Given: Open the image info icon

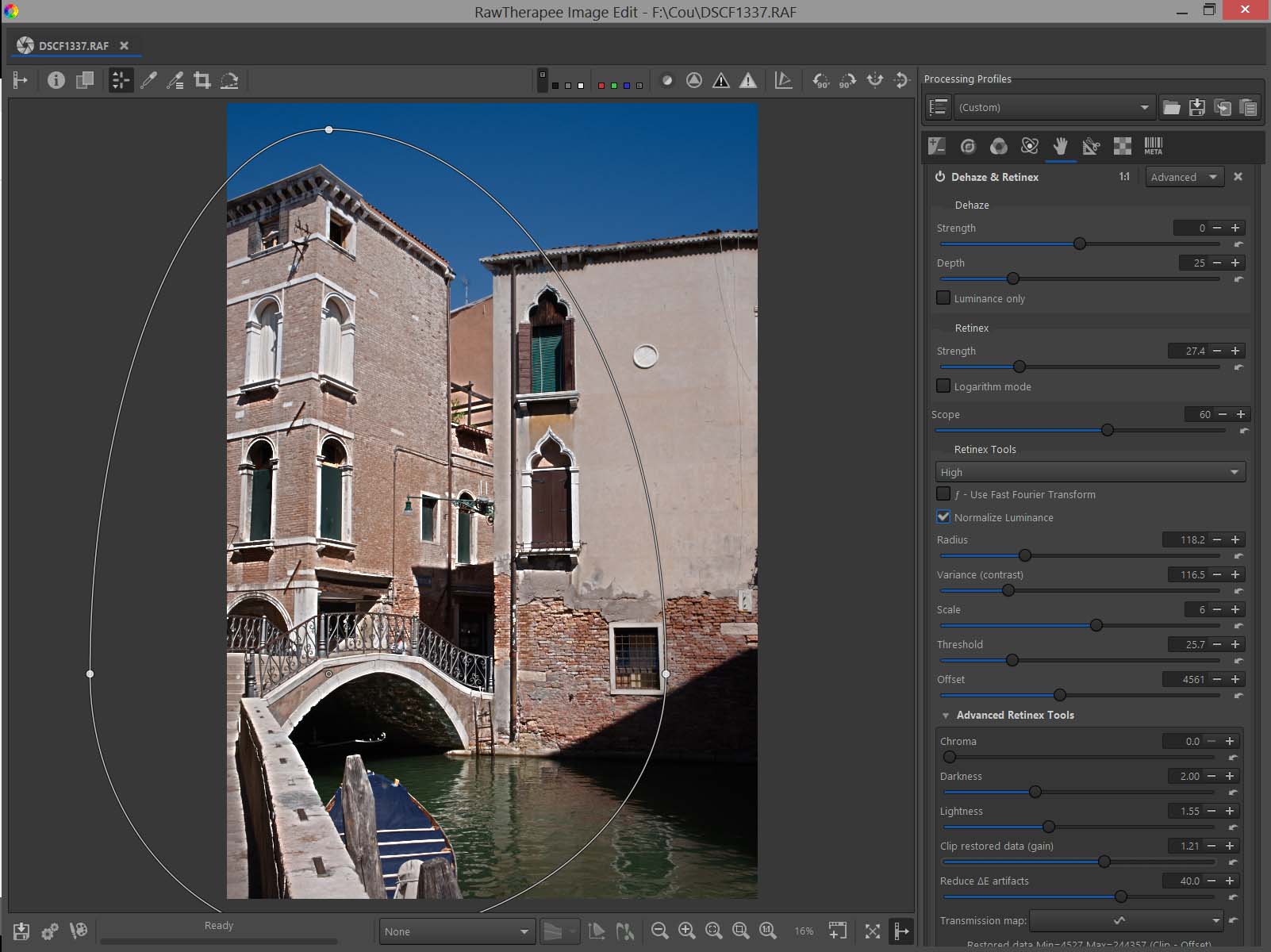Looking at the screenshot, I should click(56, 80).
